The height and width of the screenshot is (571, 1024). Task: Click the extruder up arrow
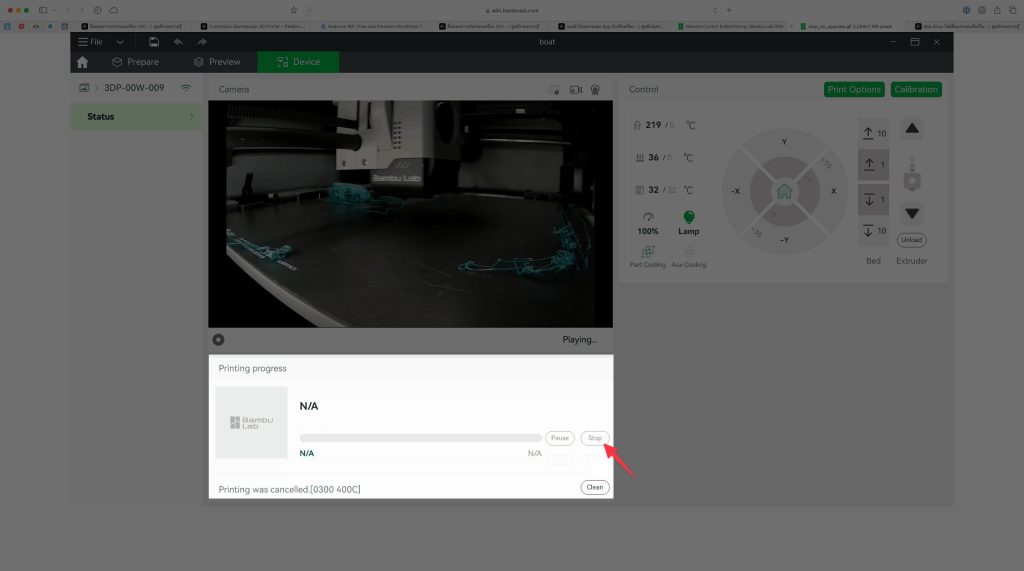click(x=911, y=128)
